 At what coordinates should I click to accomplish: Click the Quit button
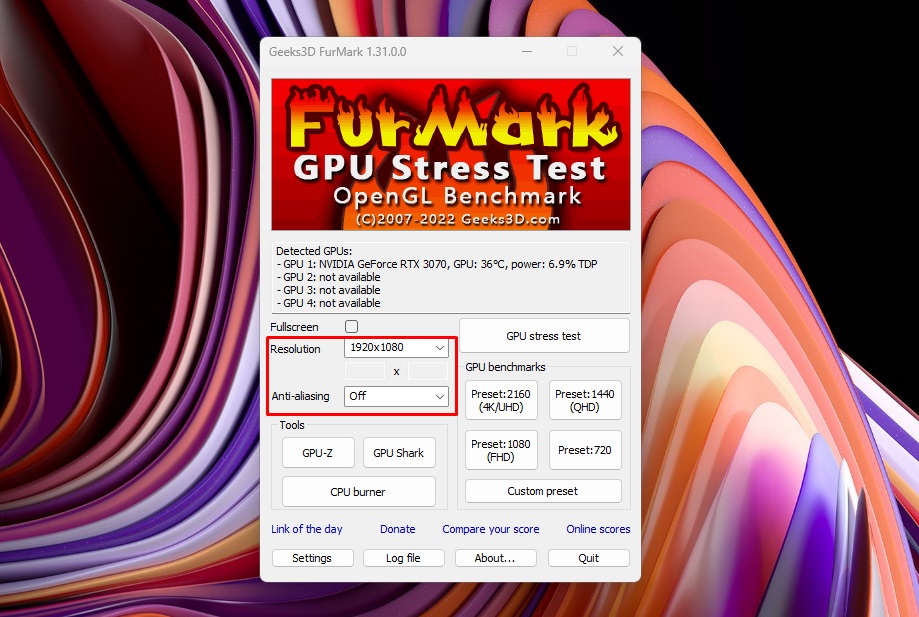[588, 558]
